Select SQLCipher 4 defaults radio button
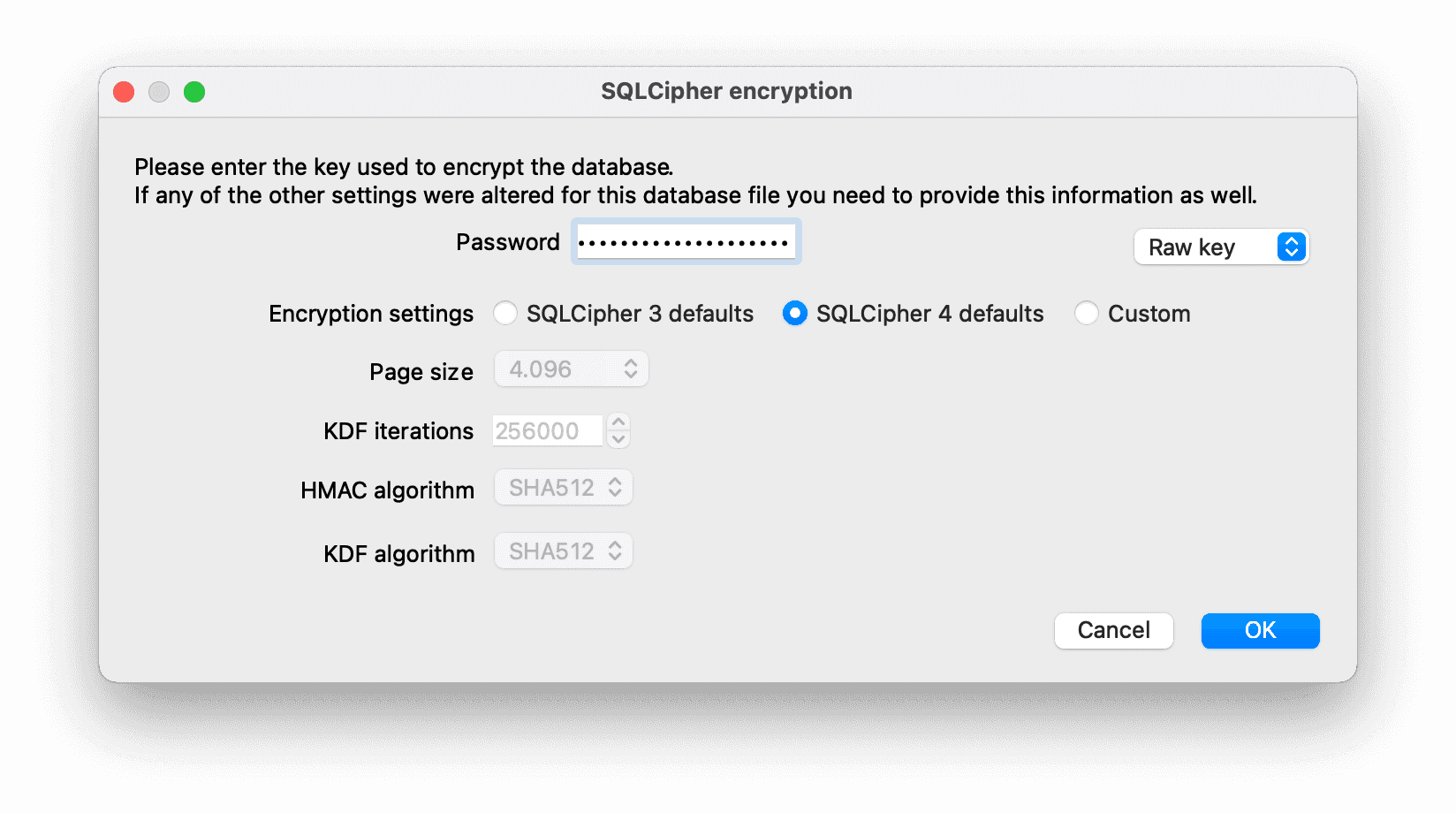Screen dimensions: 1456x813 [795, 314]
